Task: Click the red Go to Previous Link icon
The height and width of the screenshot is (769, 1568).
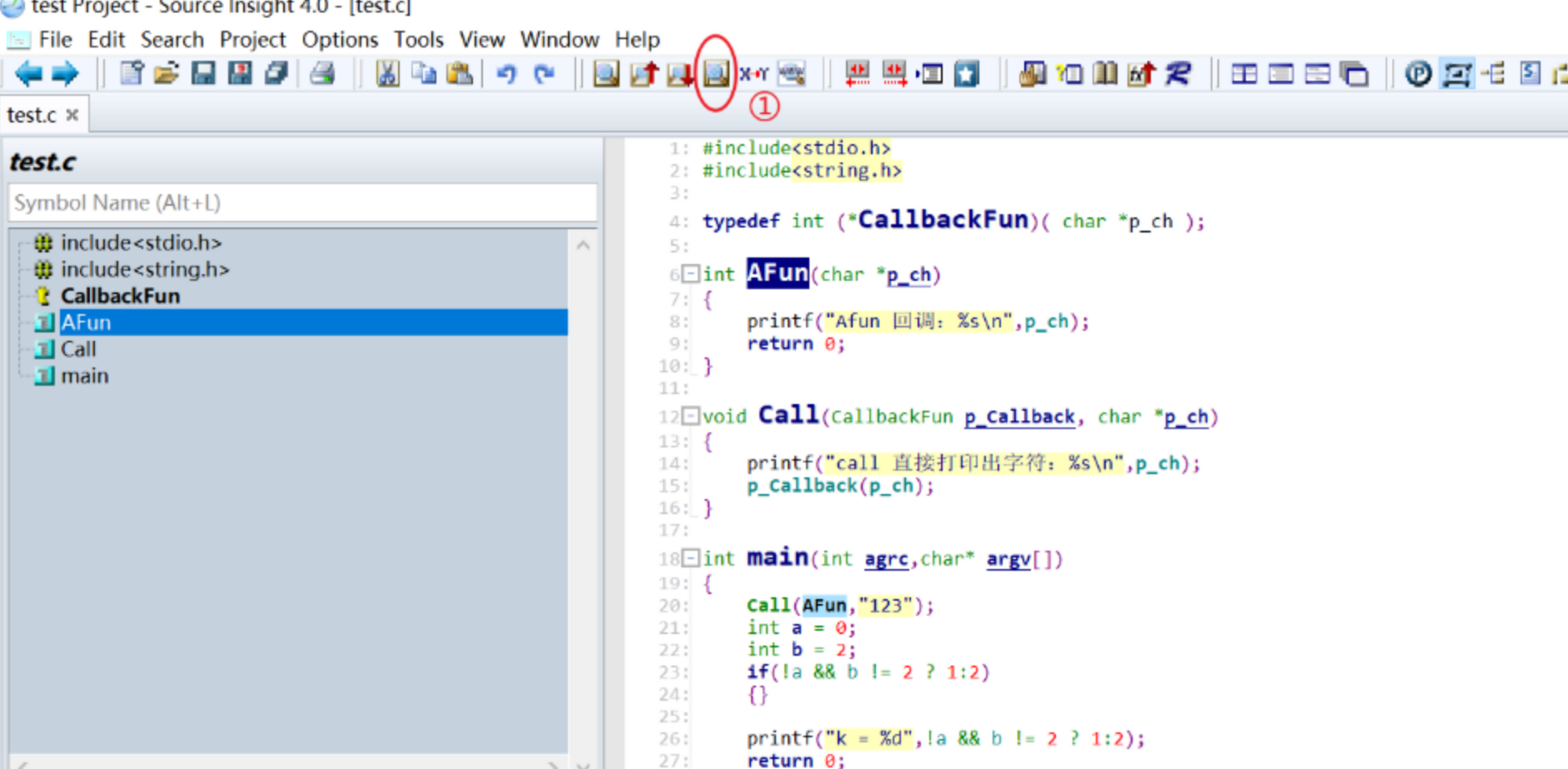Action: point(857,74)
